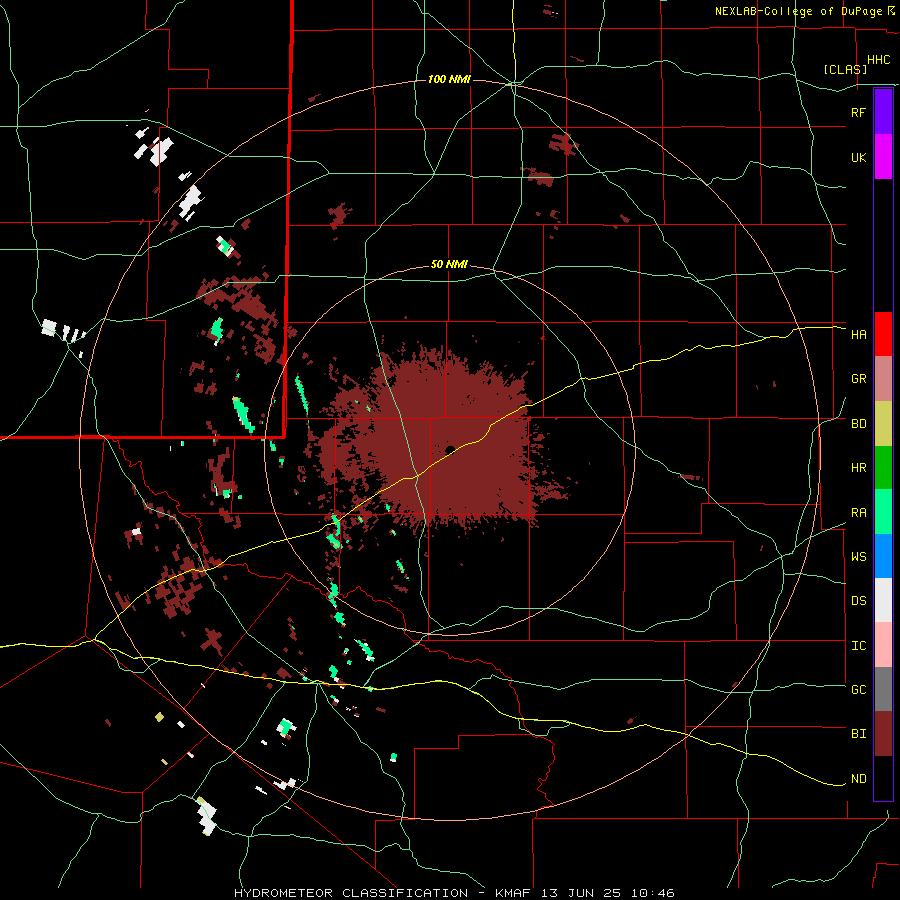Click the HR legend label
The height and width of the screenshot is (900, 900).
click(858, 467)
